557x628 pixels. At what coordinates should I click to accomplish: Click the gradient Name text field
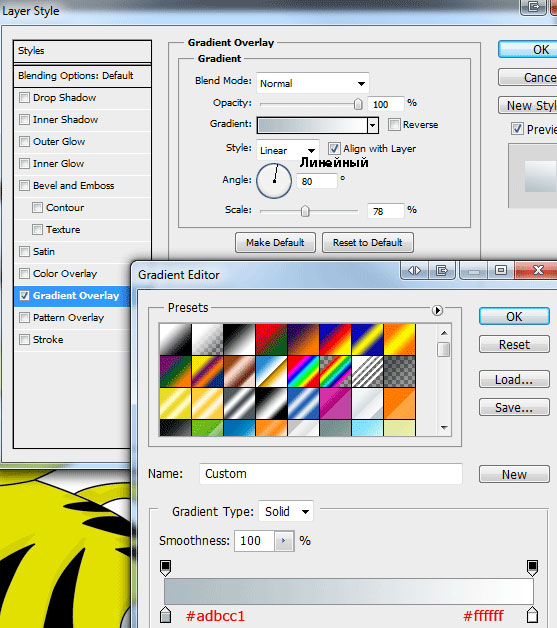[x=331, y=474]
